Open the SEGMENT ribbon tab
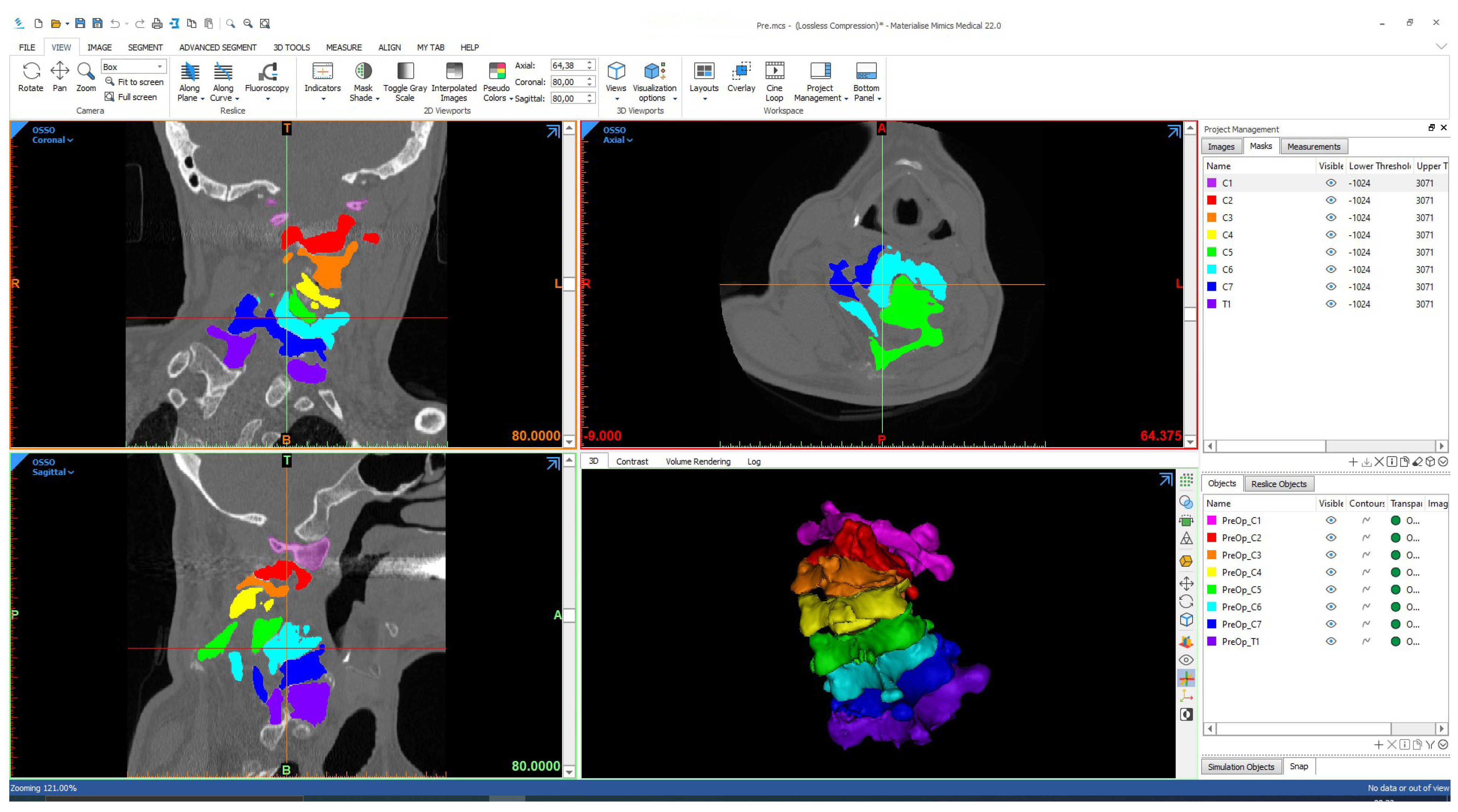Screen dimensions: 1458x812 click(145, 47)
